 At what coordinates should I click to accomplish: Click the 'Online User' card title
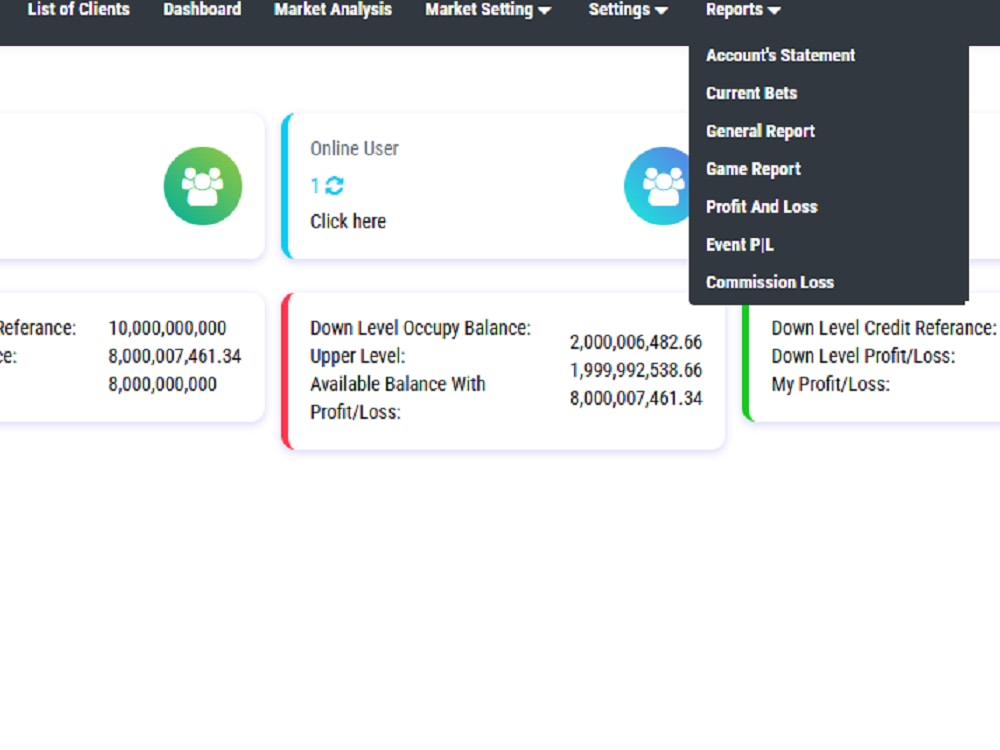[x=355, y=149]
